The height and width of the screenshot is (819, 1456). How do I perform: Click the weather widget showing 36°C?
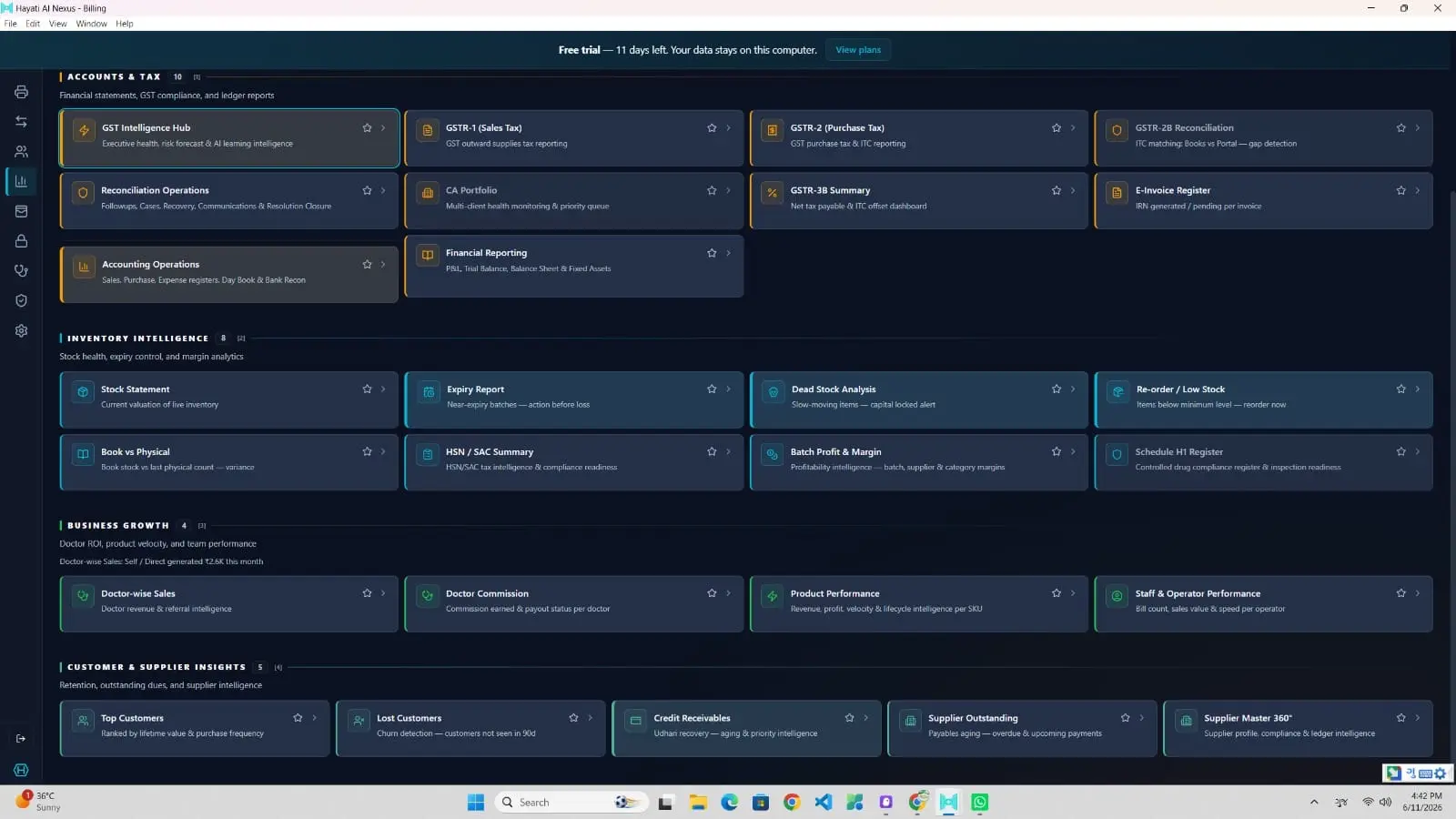pyautogui.click(x=38, y=802)
